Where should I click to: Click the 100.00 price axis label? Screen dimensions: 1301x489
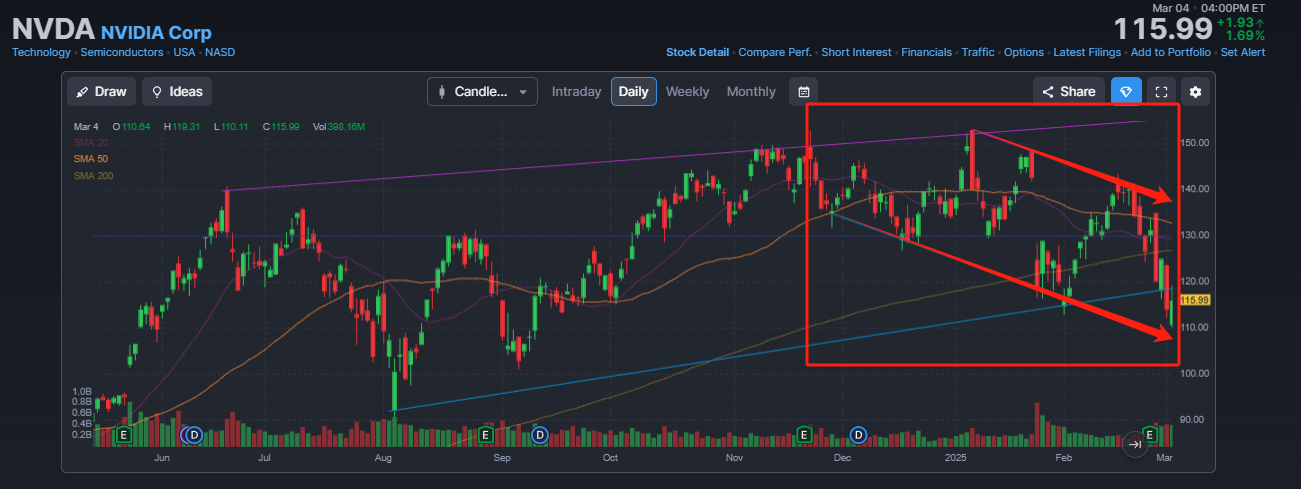(x=1195, y=373)
